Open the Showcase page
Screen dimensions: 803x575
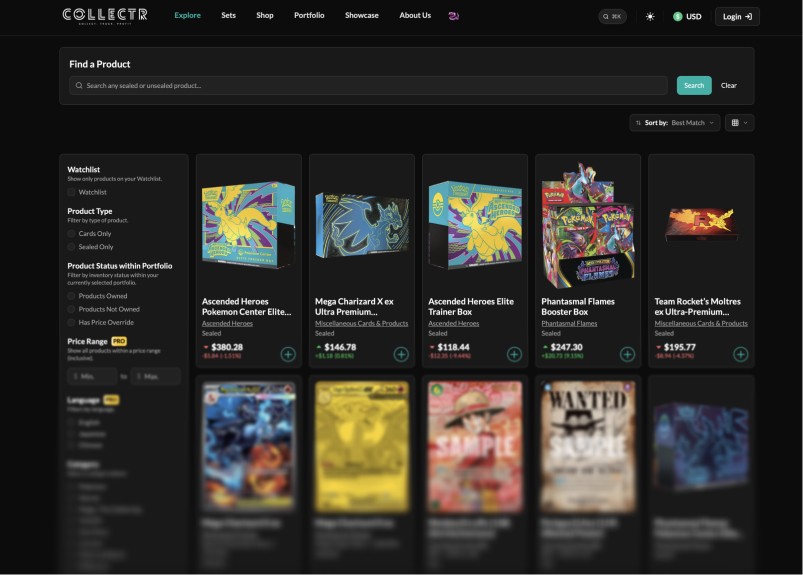tap(362, 15)
